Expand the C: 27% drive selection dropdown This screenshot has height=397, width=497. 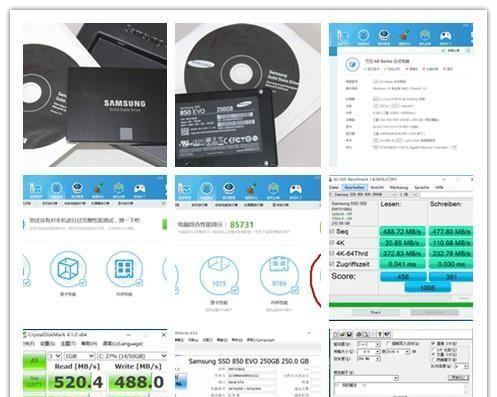tap(132, 356)
